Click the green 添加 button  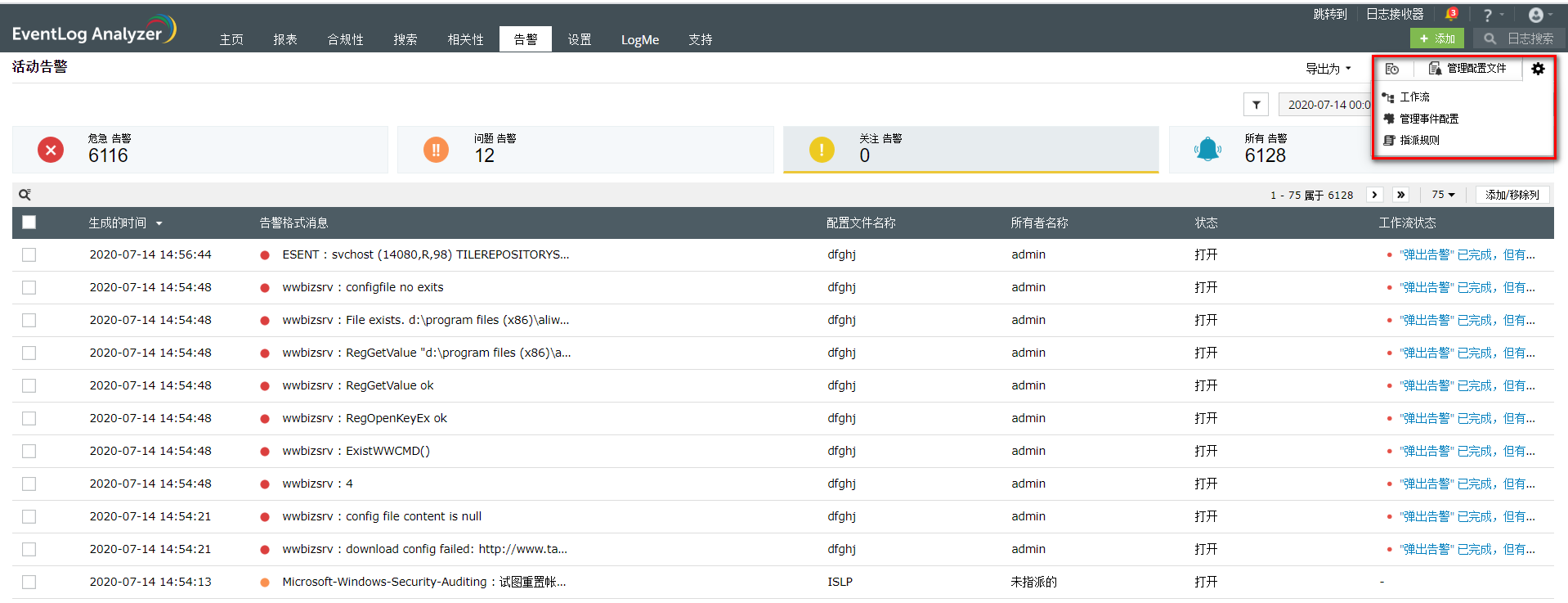click(x=1436, y=38)
